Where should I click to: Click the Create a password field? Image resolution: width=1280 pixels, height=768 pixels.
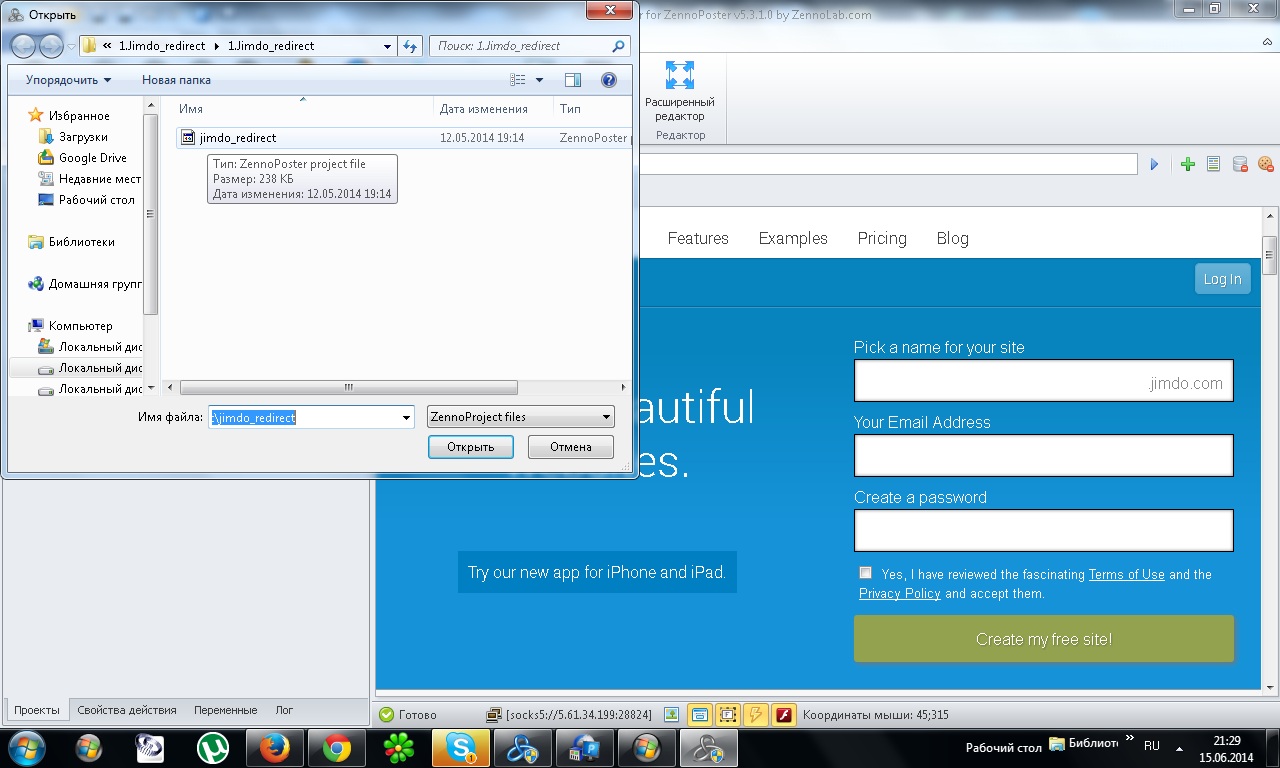click(1044, 530)
